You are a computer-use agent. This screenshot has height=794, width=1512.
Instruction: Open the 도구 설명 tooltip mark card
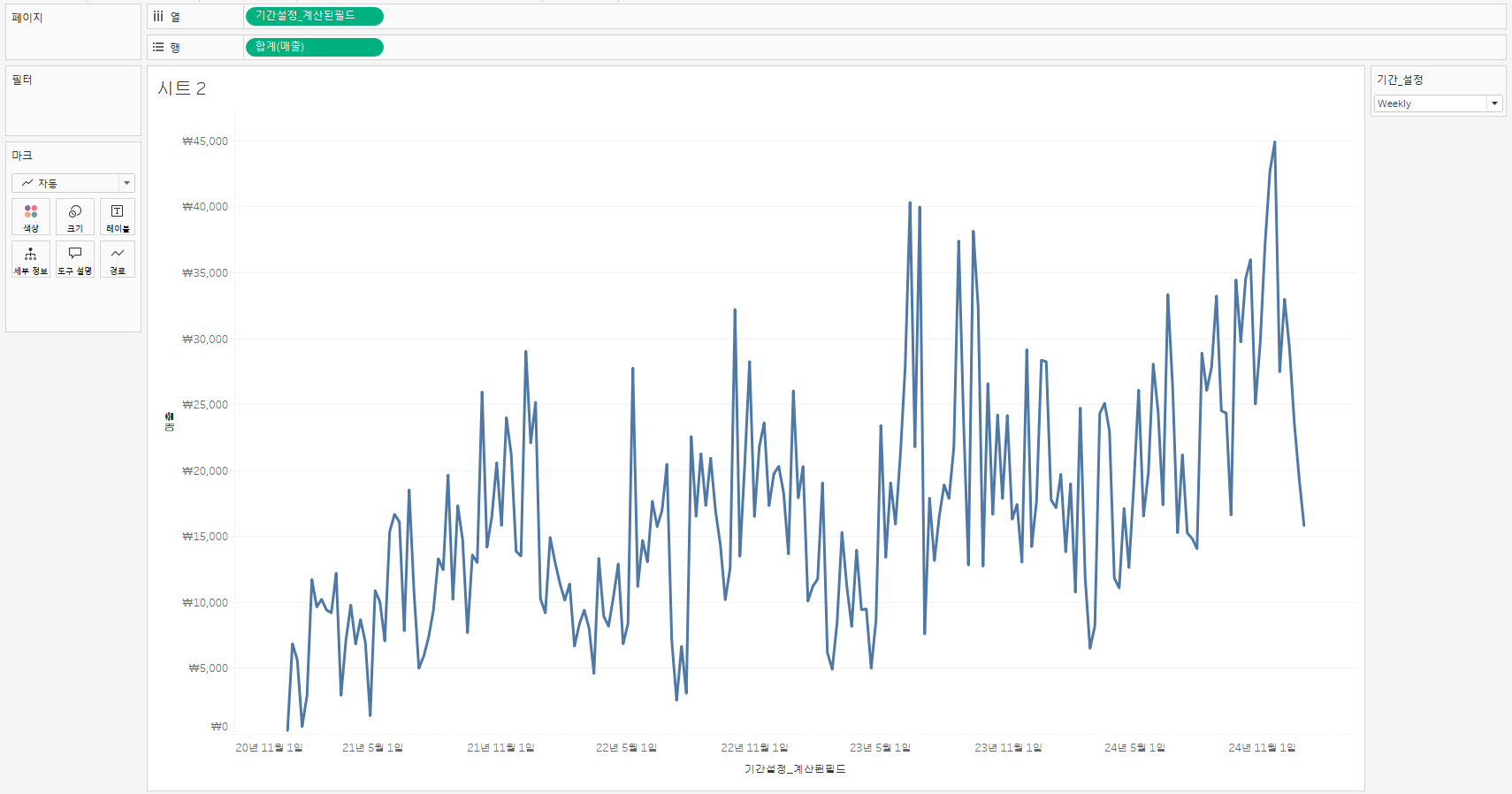[x=75, y=259]
